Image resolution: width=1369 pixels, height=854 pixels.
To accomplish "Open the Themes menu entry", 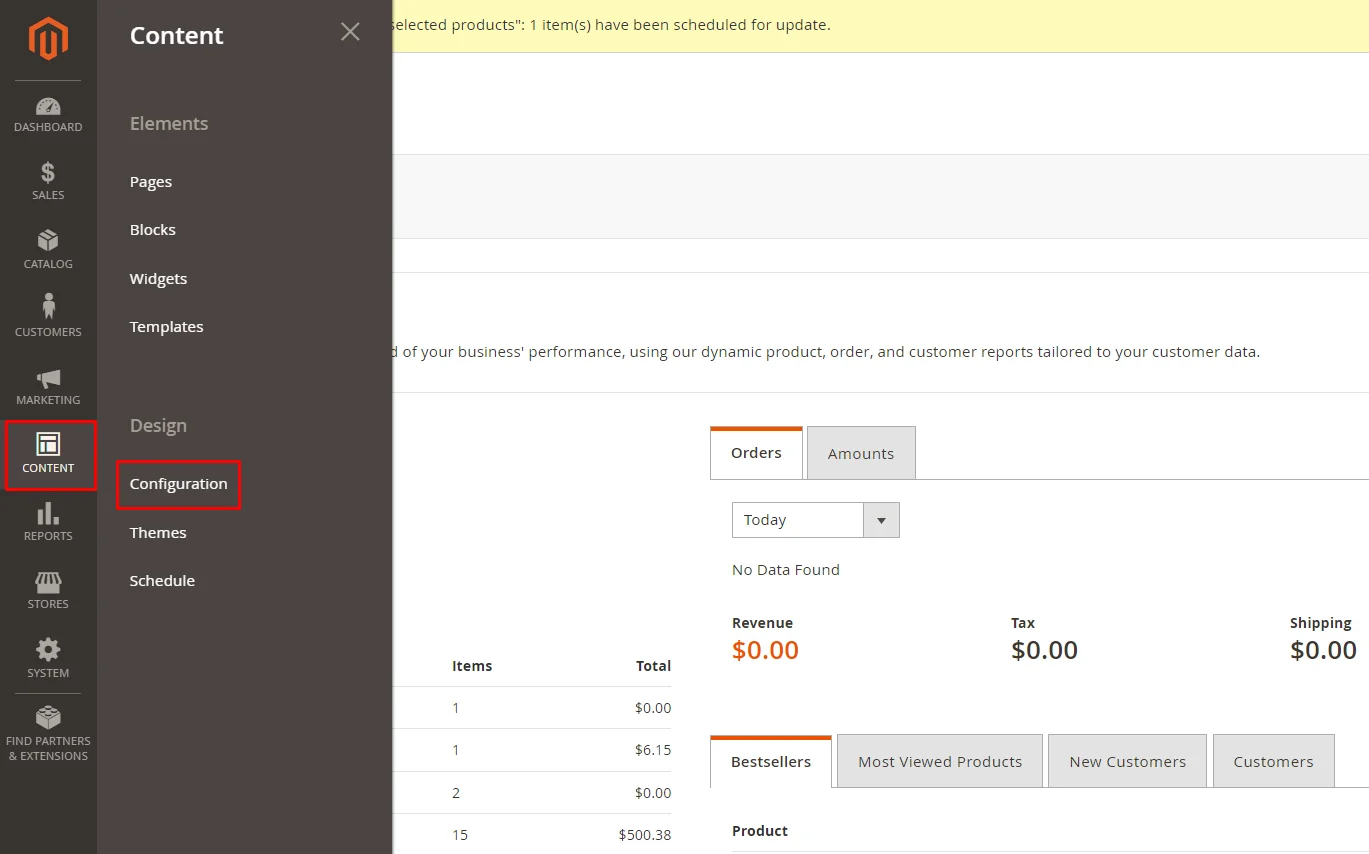I will 157,532.
